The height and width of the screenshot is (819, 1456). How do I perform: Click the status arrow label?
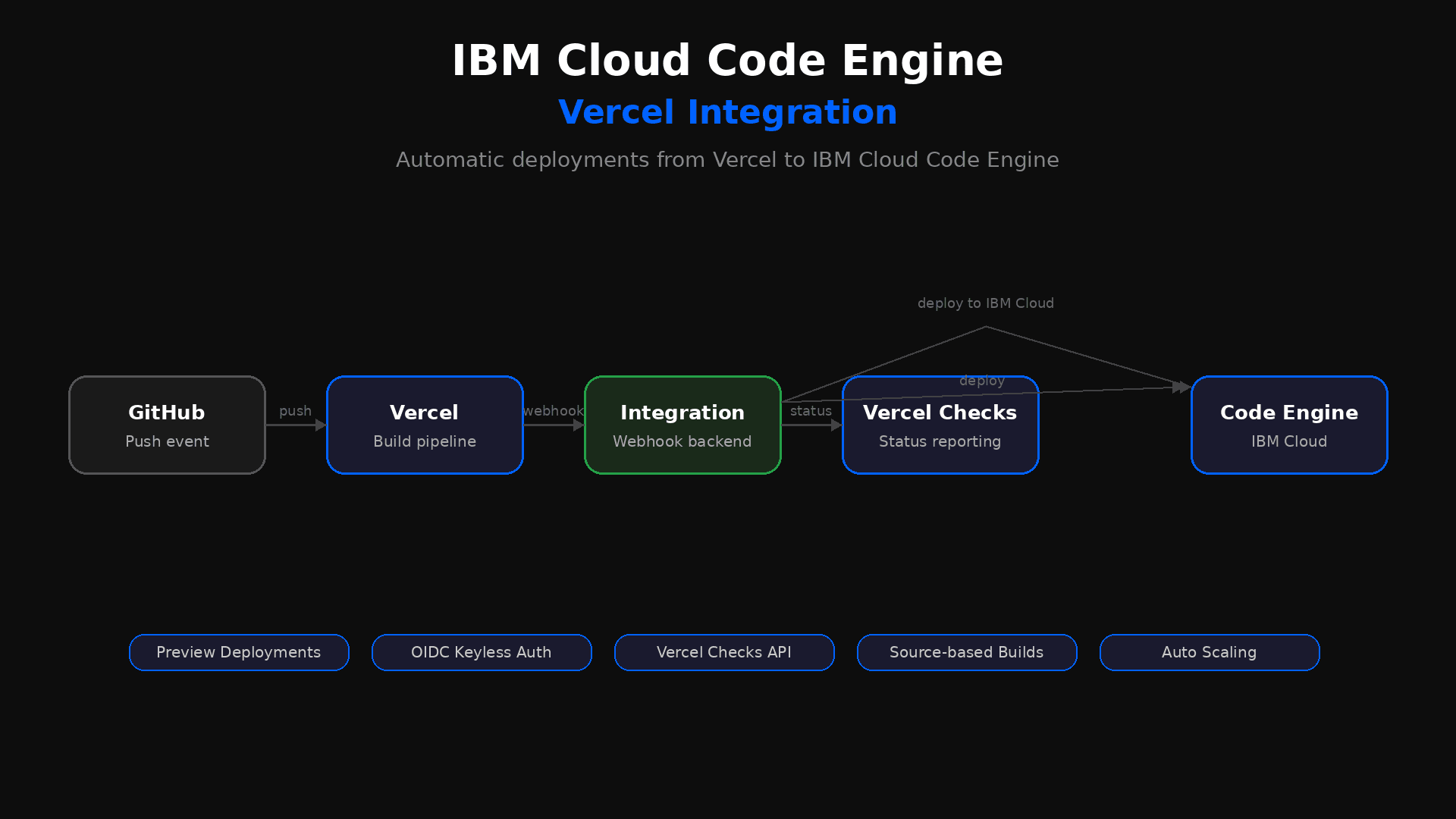point(811,411)
